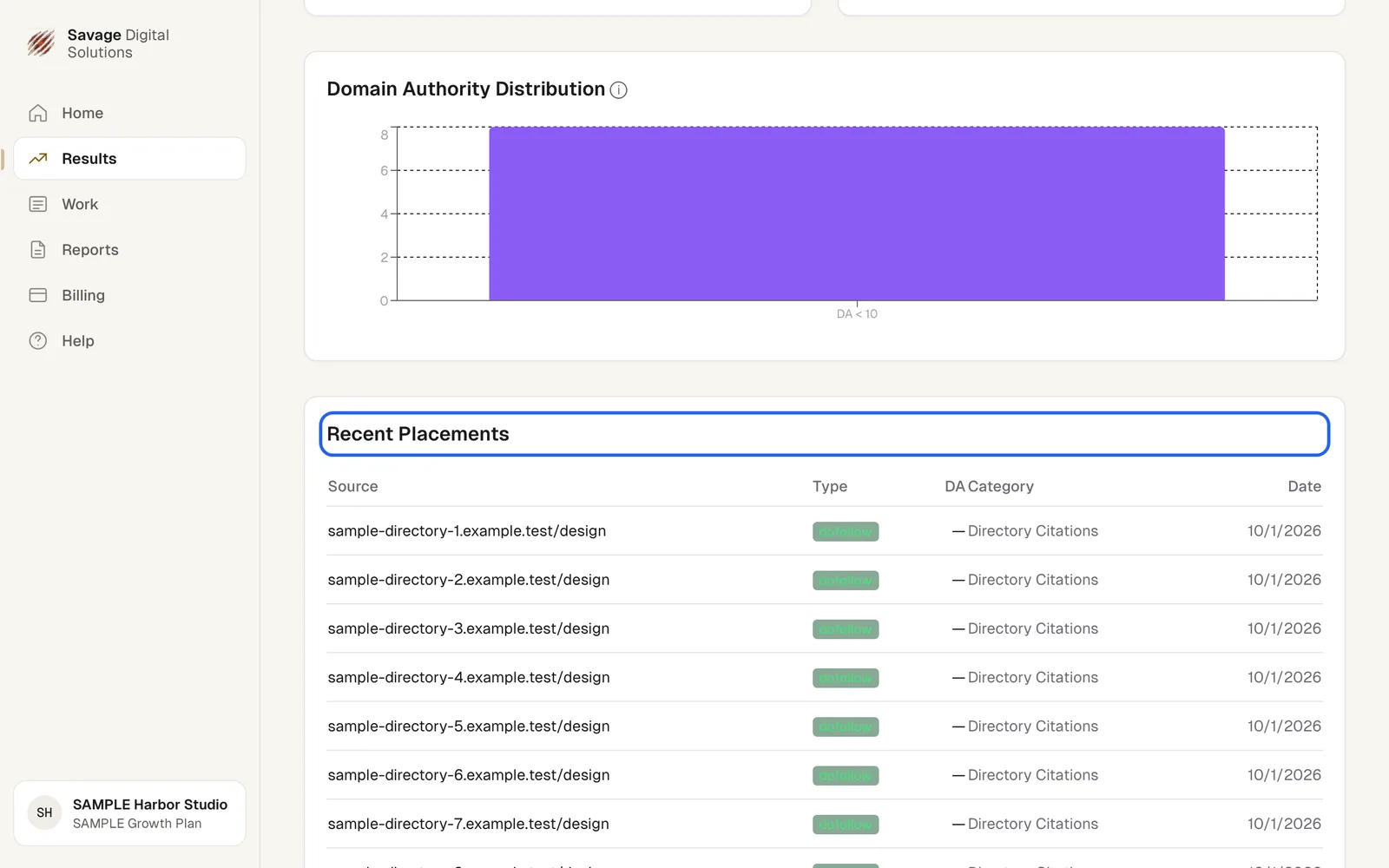This screenshot has width=1389, height=868.
Task: Click the Billing card icon
Action: pos(38,295)
